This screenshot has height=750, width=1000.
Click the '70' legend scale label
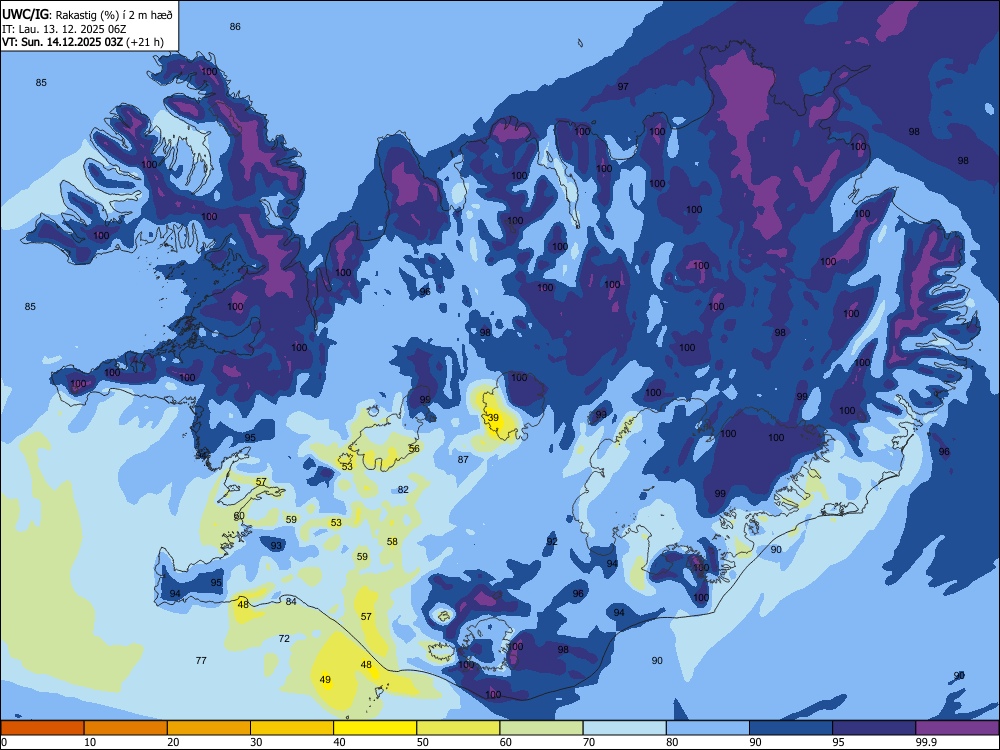coord(589,742)
